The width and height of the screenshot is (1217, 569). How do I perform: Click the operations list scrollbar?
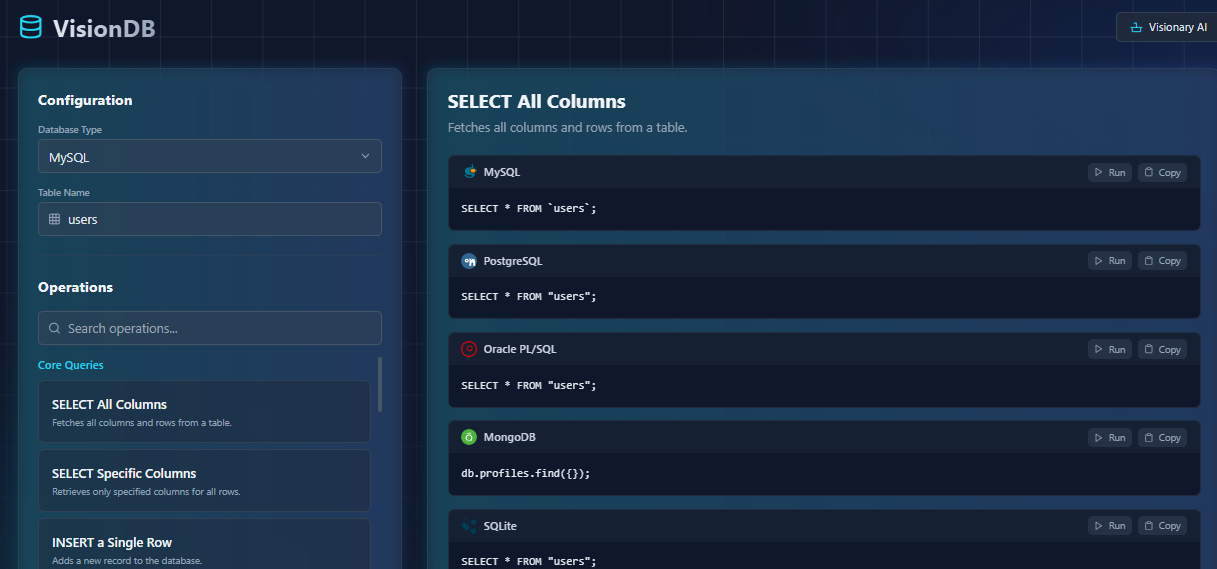[380, 383]
